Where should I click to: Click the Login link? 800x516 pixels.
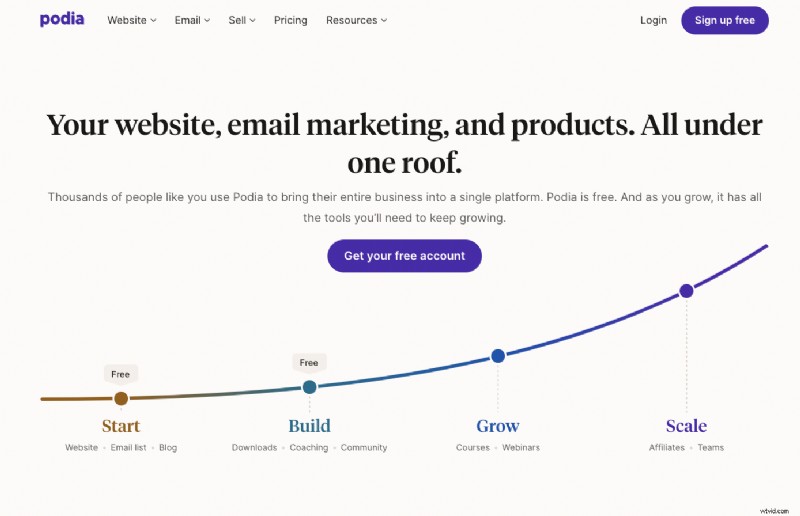(653, 20)
